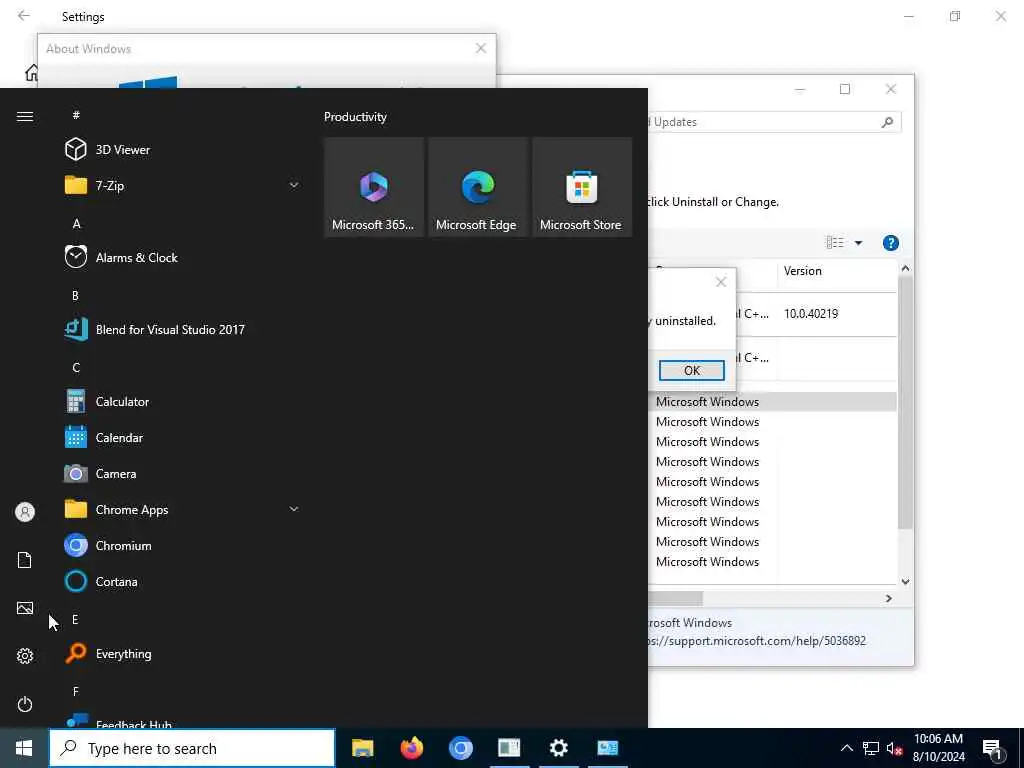Open the notification center icon

click(x=992, y=749)
